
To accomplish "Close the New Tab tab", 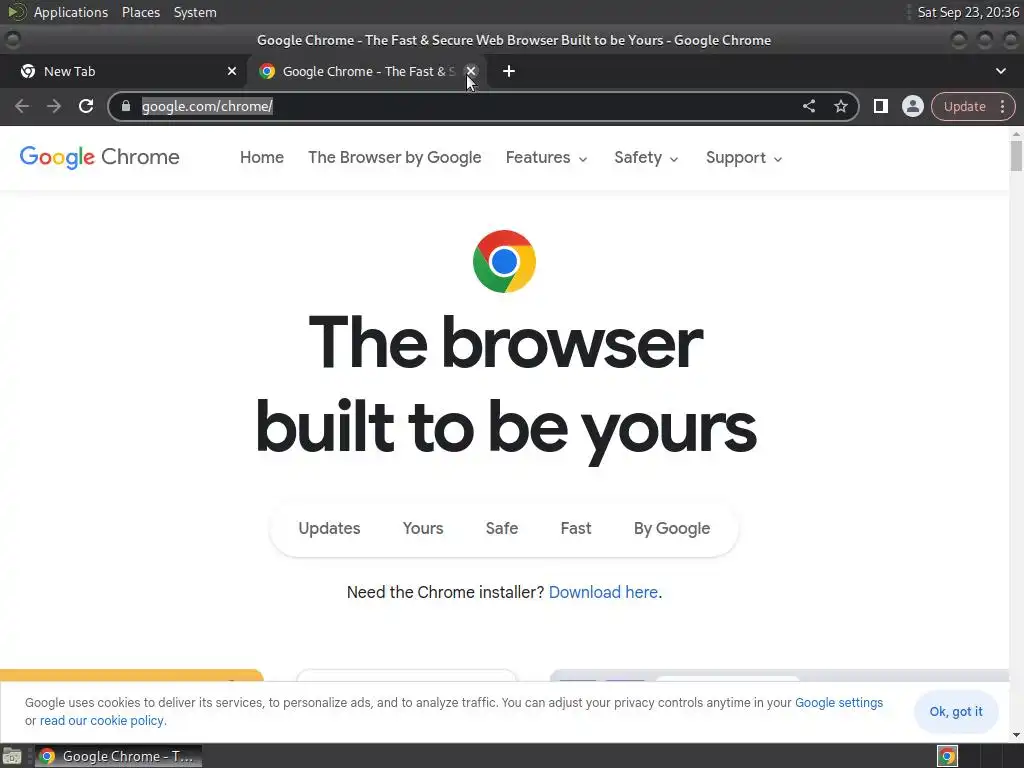I will click(x=232, y=71).
